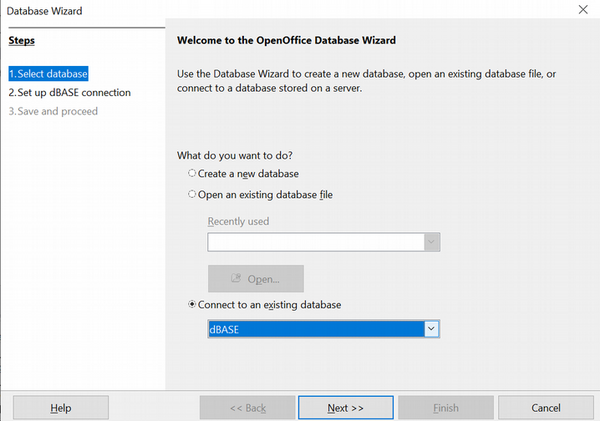Open the Recently used dropdown arrow
Image resolution: width=600 pixels, height=421 pixels.
[x=431, y=242]
